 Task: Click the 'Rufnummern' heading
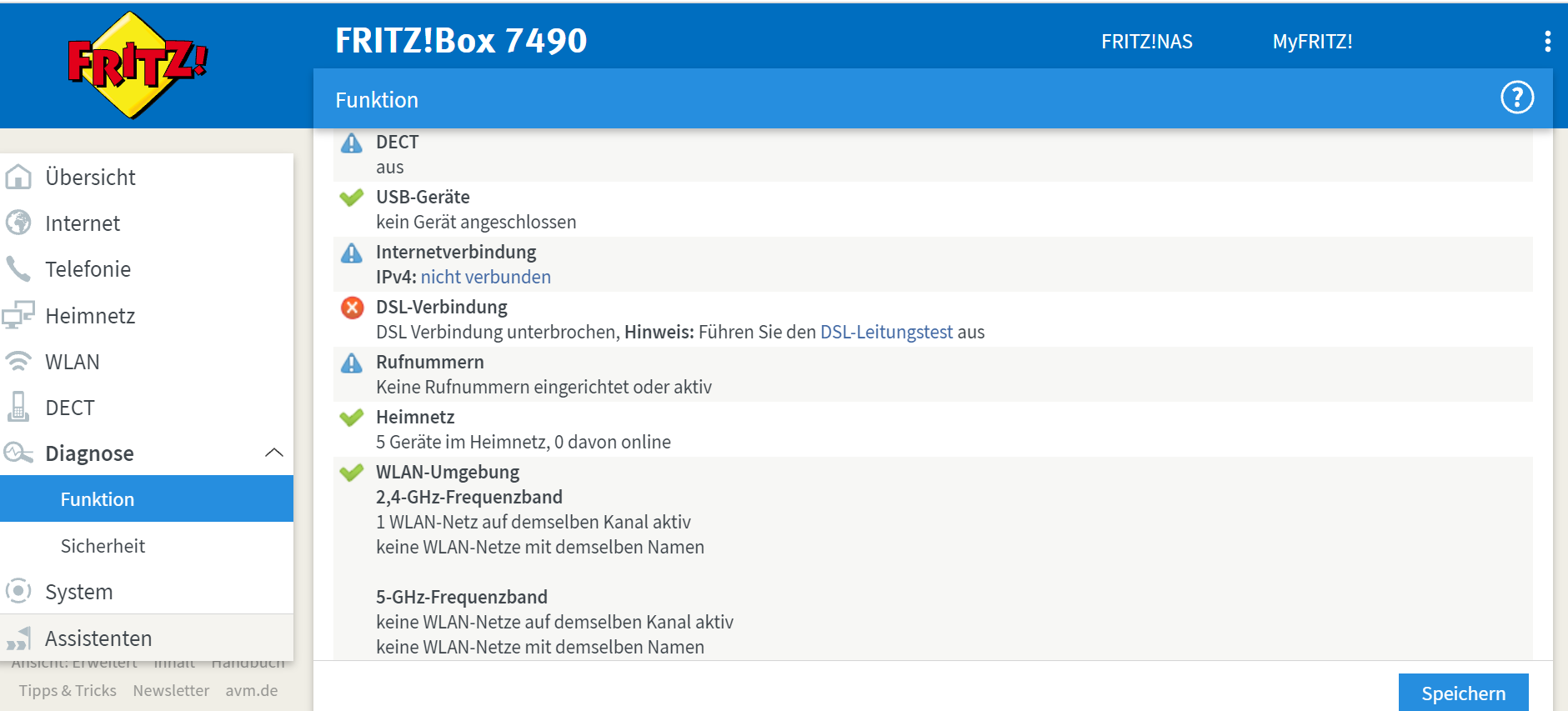tap(430, 362)
